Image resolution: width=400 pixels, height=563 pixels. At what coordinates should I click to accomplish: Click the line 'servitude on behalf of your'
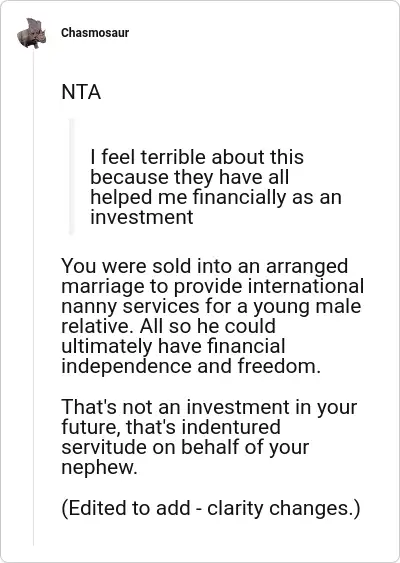(x=185, y=447)
